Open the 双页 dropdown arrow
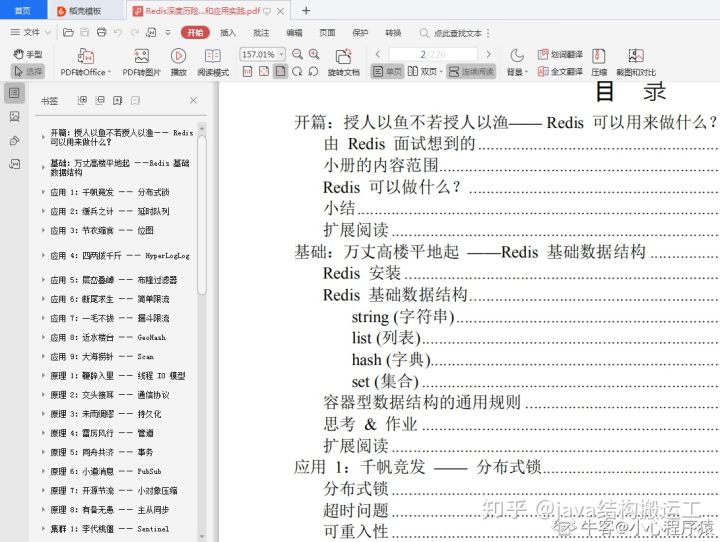Screen dimensions: 720x542 click(441, 72)
